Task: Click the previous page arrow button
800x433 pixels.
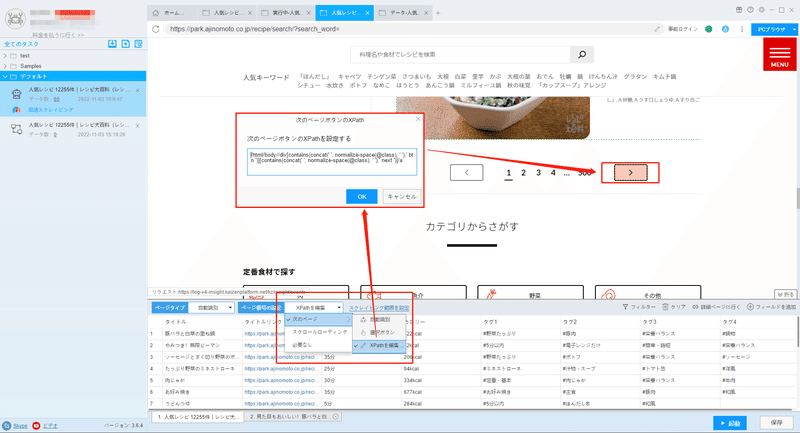Action: tap(466, 172)
